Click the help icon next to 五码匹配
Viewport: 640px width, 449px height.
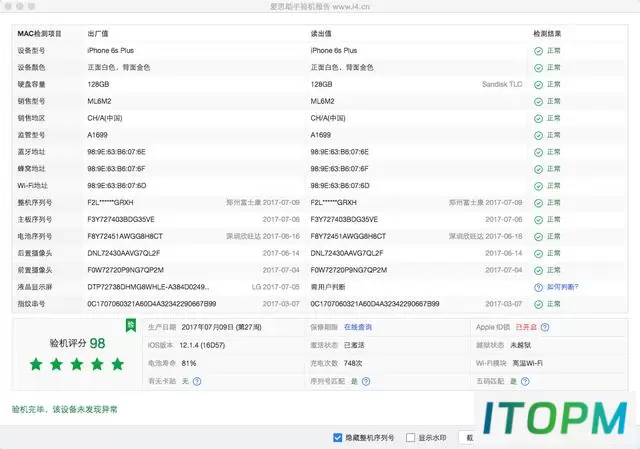pyautogui.click(x=525, y=381)
